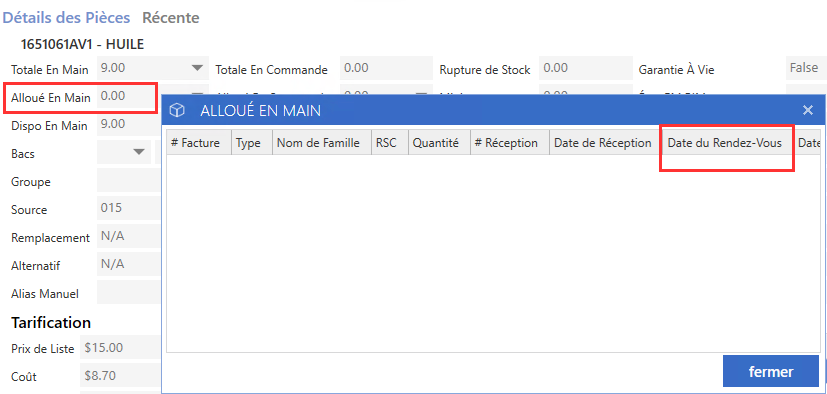Click the Rupture de Stock label
The image size is (827, 394).
click(485, 70)
